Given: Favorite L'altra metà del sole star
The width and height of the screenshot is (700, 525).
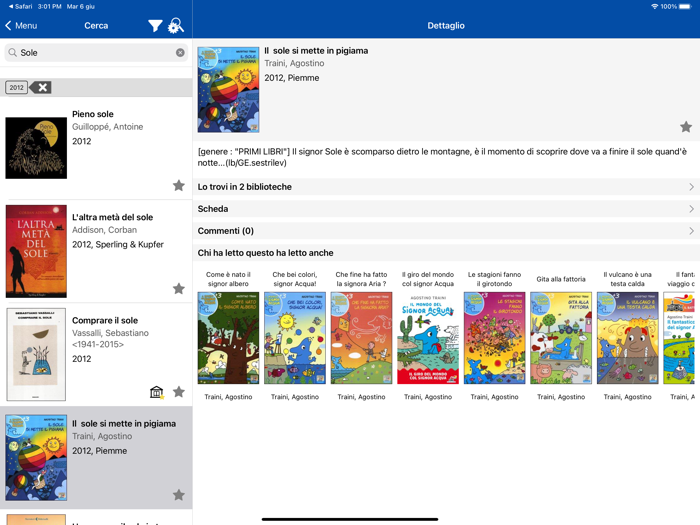Looking at the screenshot, I should (x=179, y=288).
